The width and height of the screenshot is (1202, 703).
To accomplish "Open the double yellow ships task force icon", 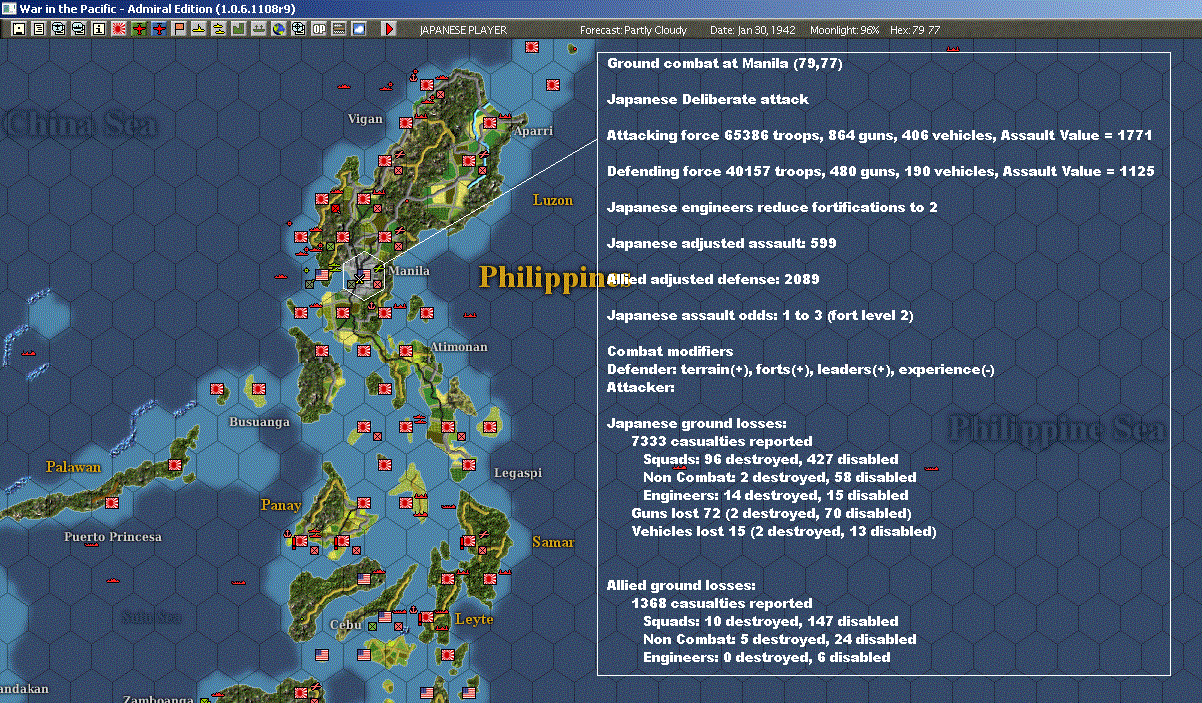I will click(219, 29).
